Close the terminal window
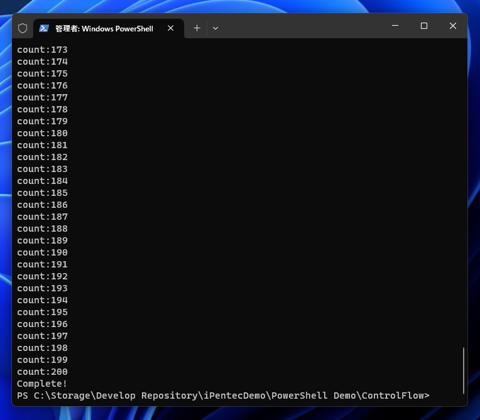Screen dimensions: 480x420 coord(453,26)
